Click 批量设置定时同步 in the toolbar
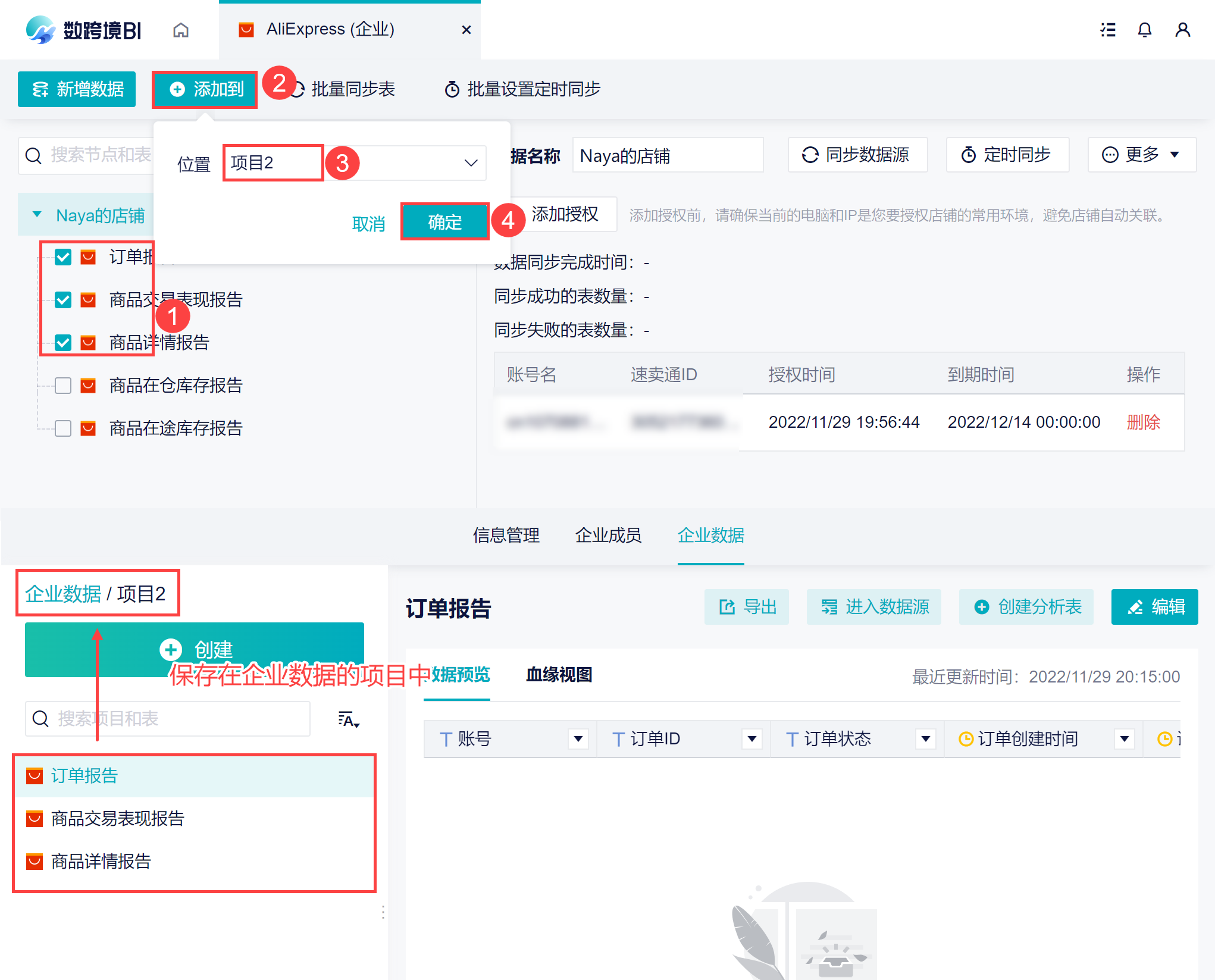This screenshot has width=1215, height=980. [522, 89]
